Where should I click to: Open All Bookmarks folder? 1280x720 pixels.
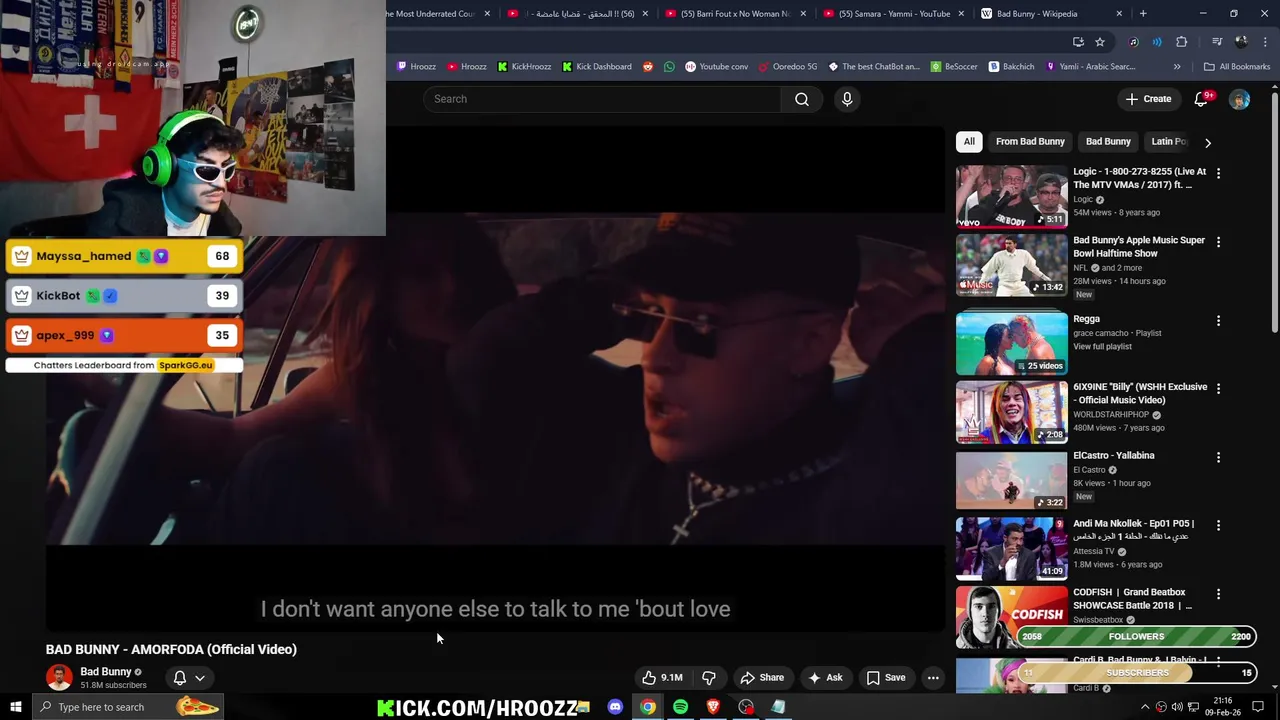1237,67
